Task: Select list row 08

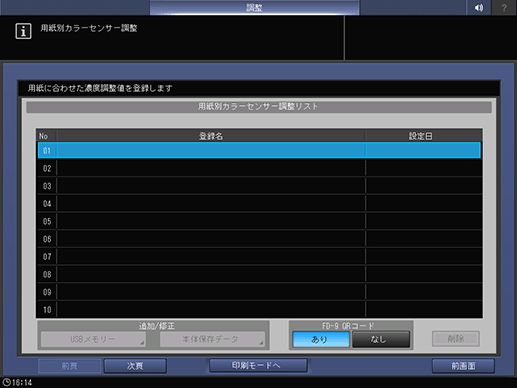Action: pos(259,274)
